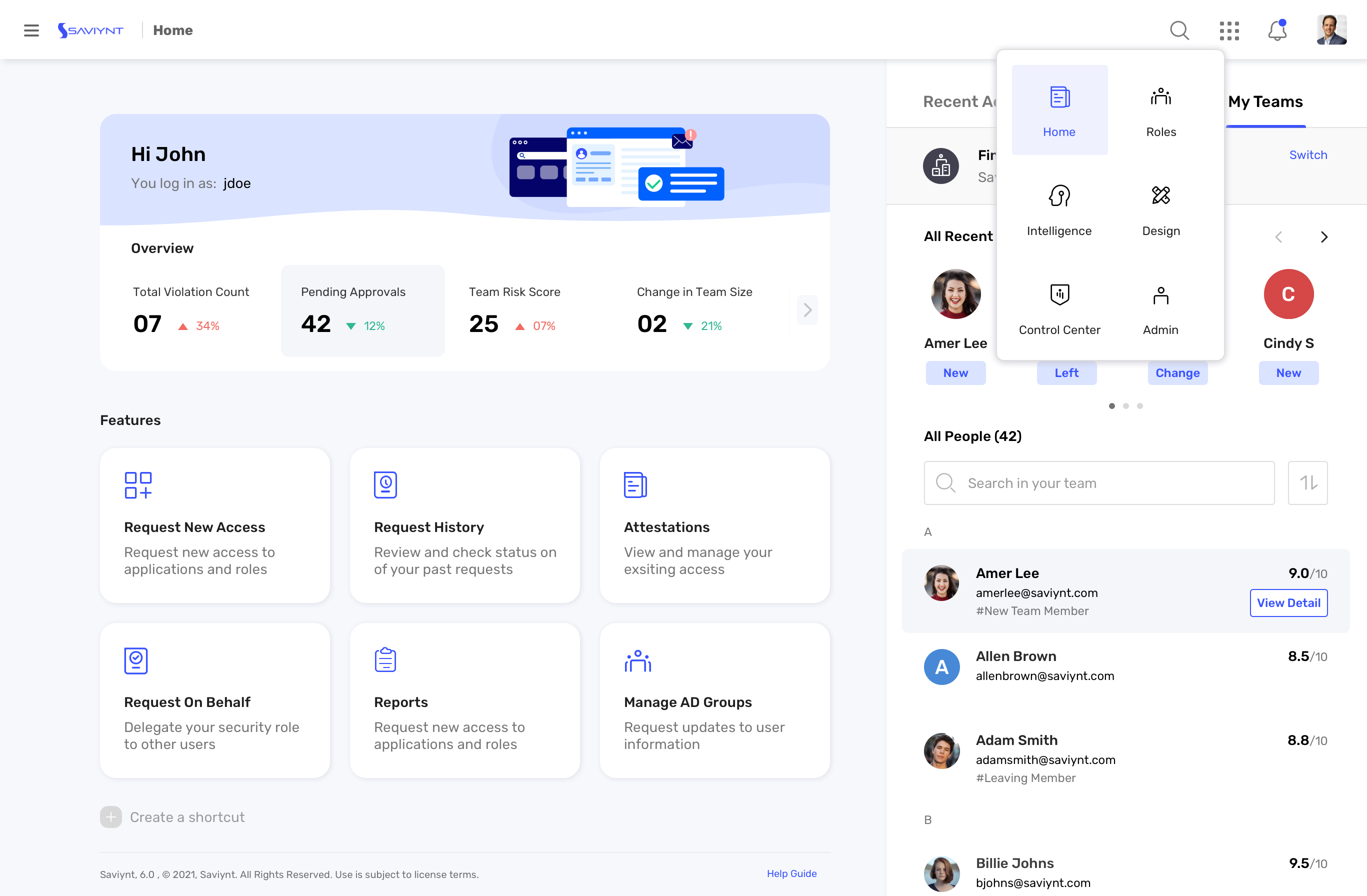Click the sort icon beside team search
1367x896 pixels.
(1308, 483)
